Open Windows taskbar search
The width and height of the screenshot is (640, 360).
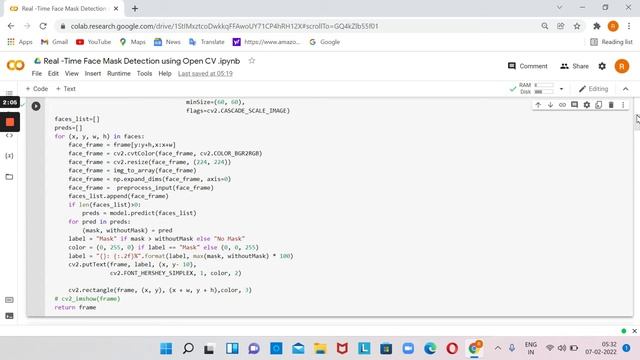pyautogui.click(x=188, y=349)
